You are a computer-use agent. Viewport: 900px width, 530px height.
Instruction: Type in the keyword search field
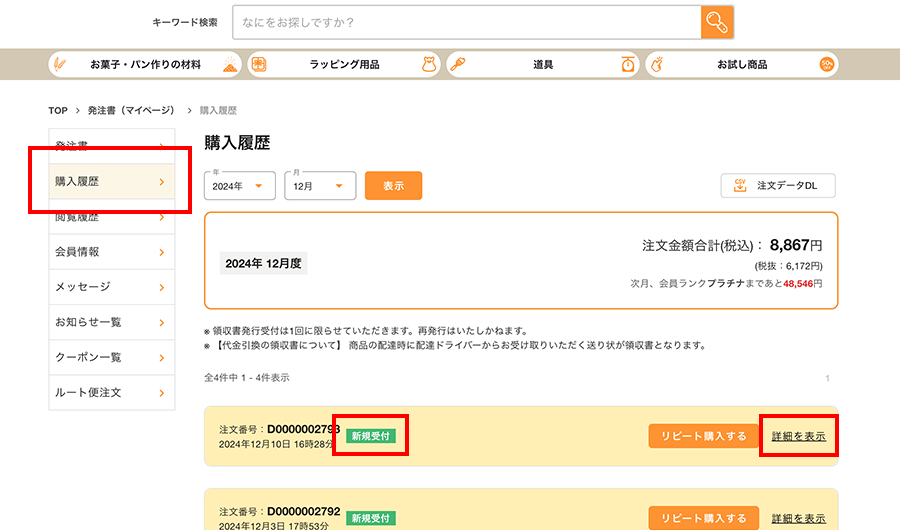pyautogui.click(x=465, y=22)
